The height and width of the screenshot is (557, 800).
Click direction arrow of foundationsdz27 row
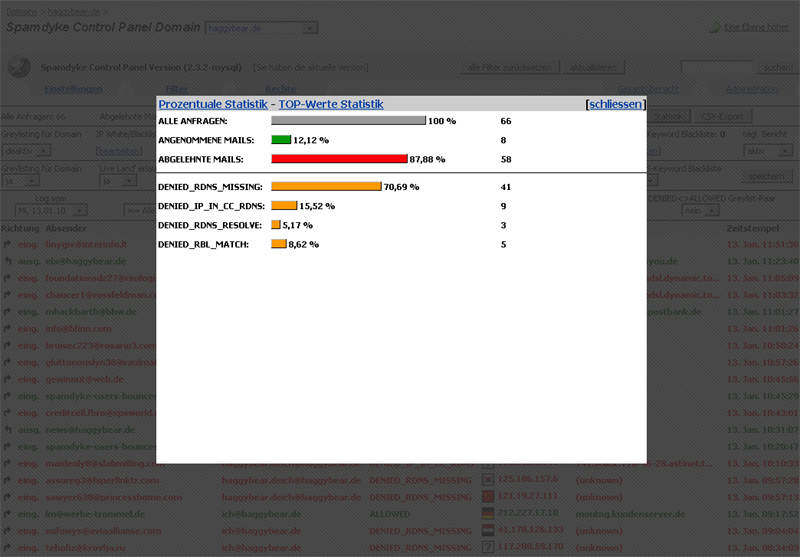7,278
